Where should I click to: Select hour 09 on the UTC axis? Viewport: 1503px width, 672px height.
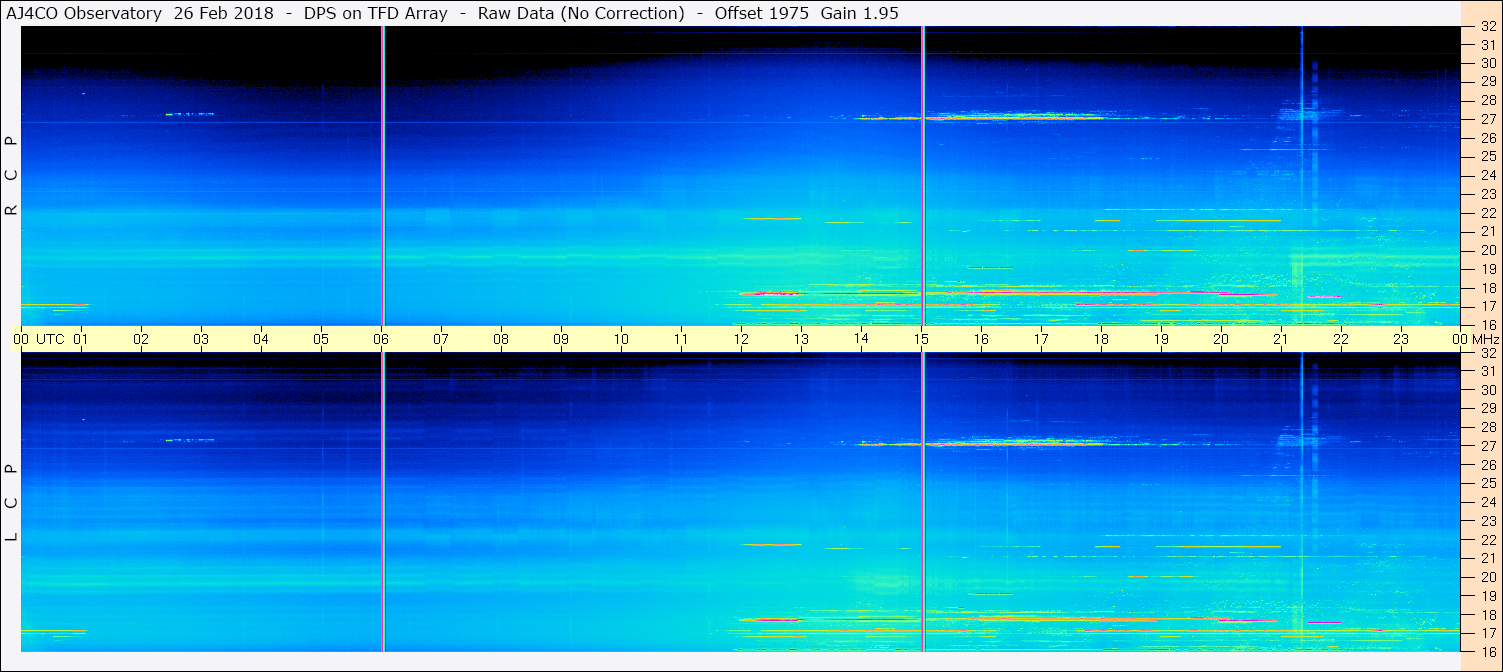click(561, 339)
